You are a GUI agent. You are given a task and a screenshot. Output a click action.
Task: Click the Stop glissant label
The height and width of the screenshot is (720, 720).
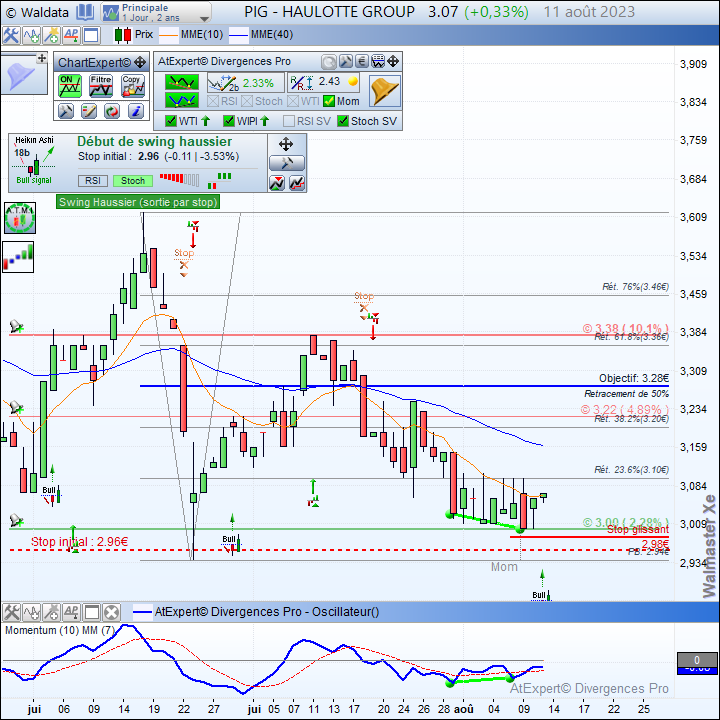tap(638, 529)
